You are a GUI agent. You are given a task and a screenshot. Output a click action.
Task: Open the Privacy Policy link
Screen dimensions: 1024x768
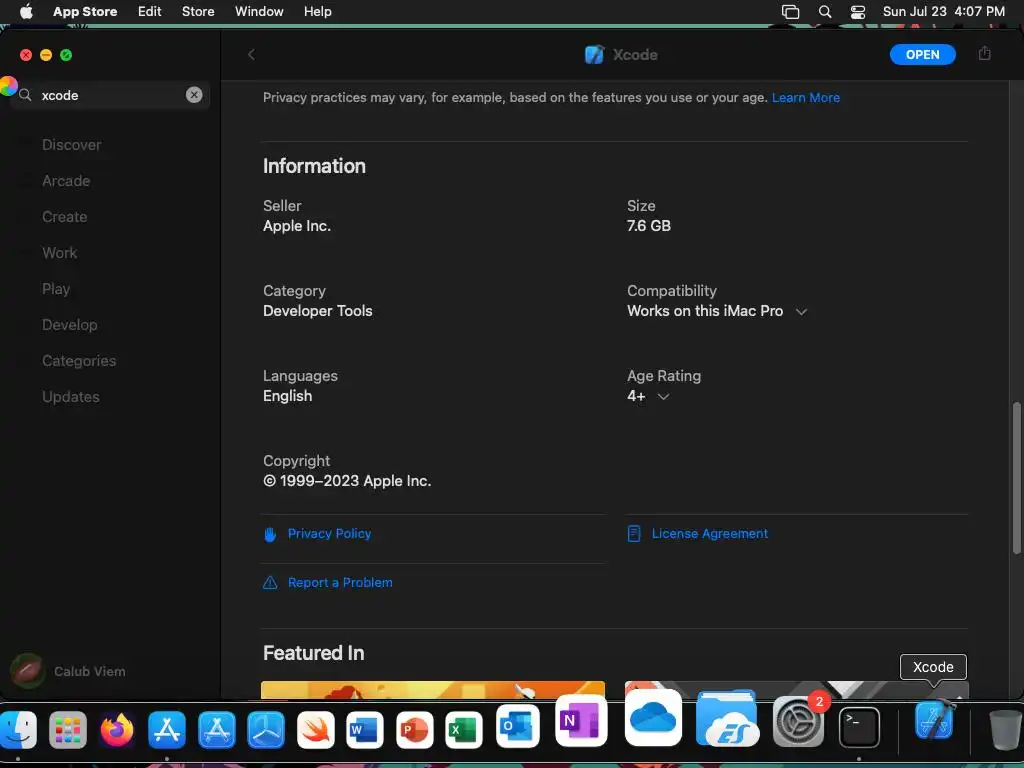pyautogui.click(x=329, y=534)
